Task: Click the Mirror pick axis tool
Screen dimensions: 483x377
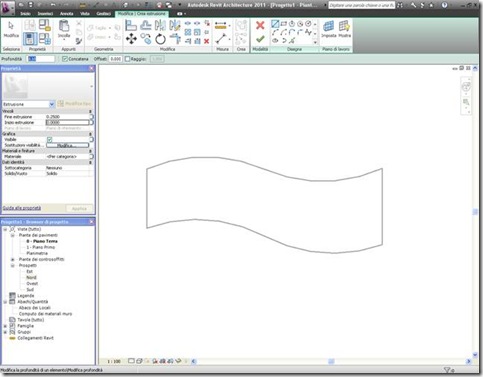Action: [160, 25]
